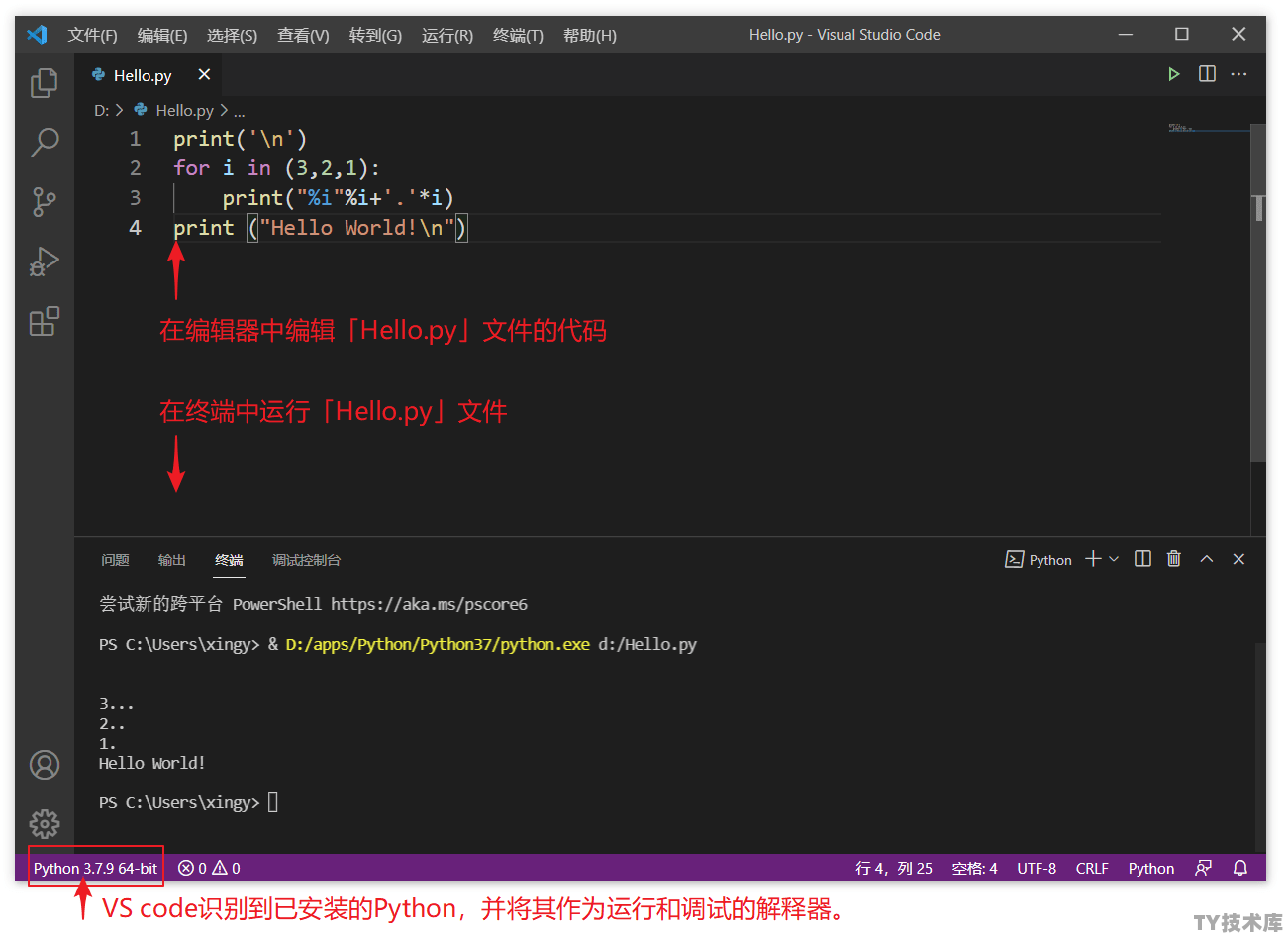Click the VS Code logo icon

[x=37, y=35]
